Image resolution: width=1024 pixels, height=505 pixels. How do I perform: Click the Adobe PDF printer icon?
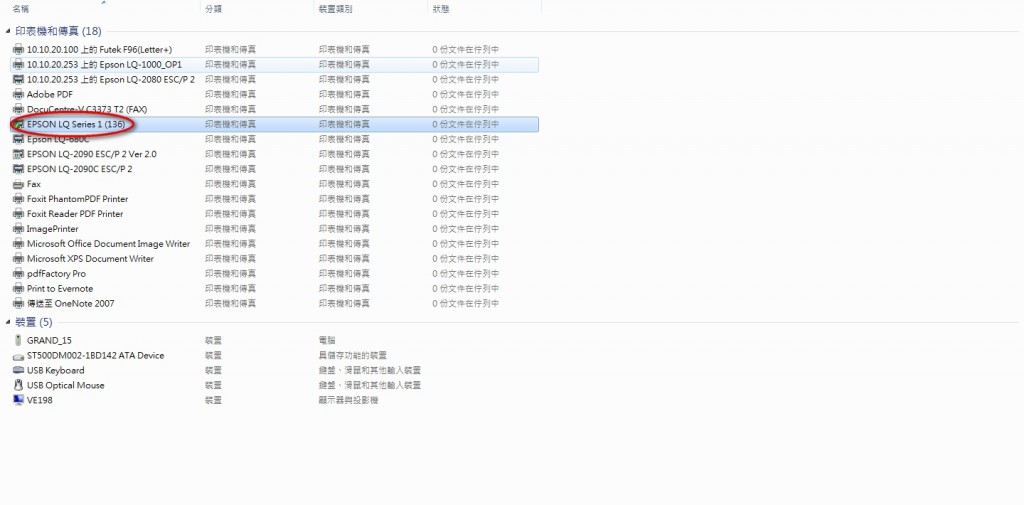coord(18,94)
